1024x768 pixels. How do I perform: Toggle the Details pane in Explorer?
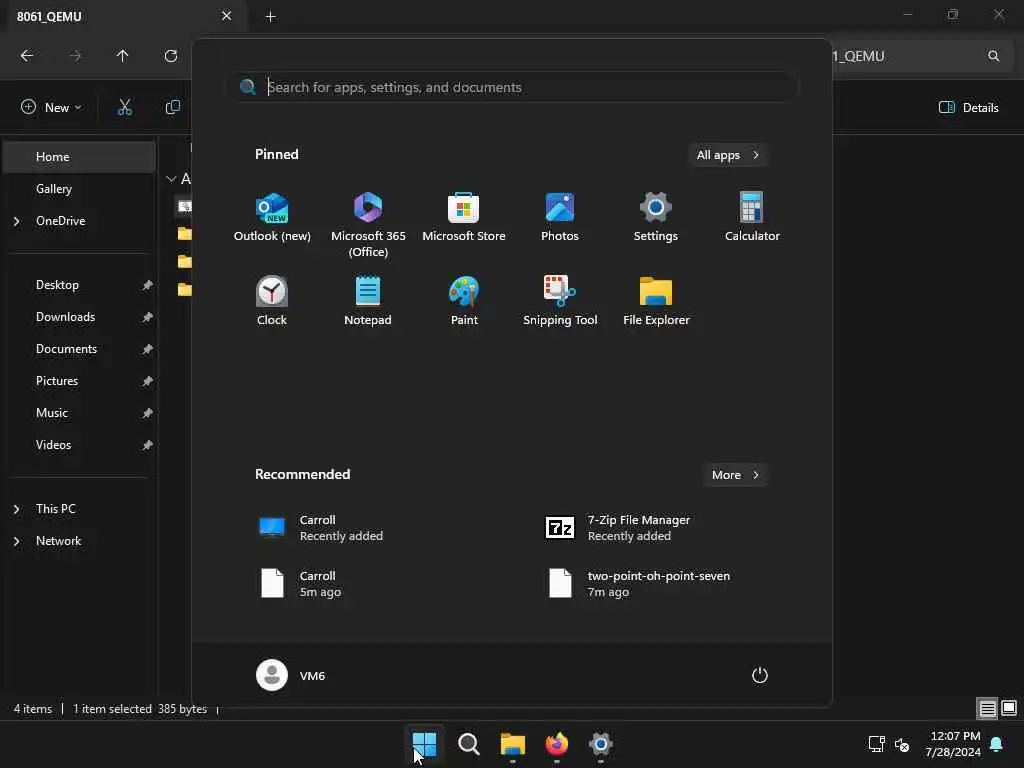pyautogui.click(x=968, y=108)
